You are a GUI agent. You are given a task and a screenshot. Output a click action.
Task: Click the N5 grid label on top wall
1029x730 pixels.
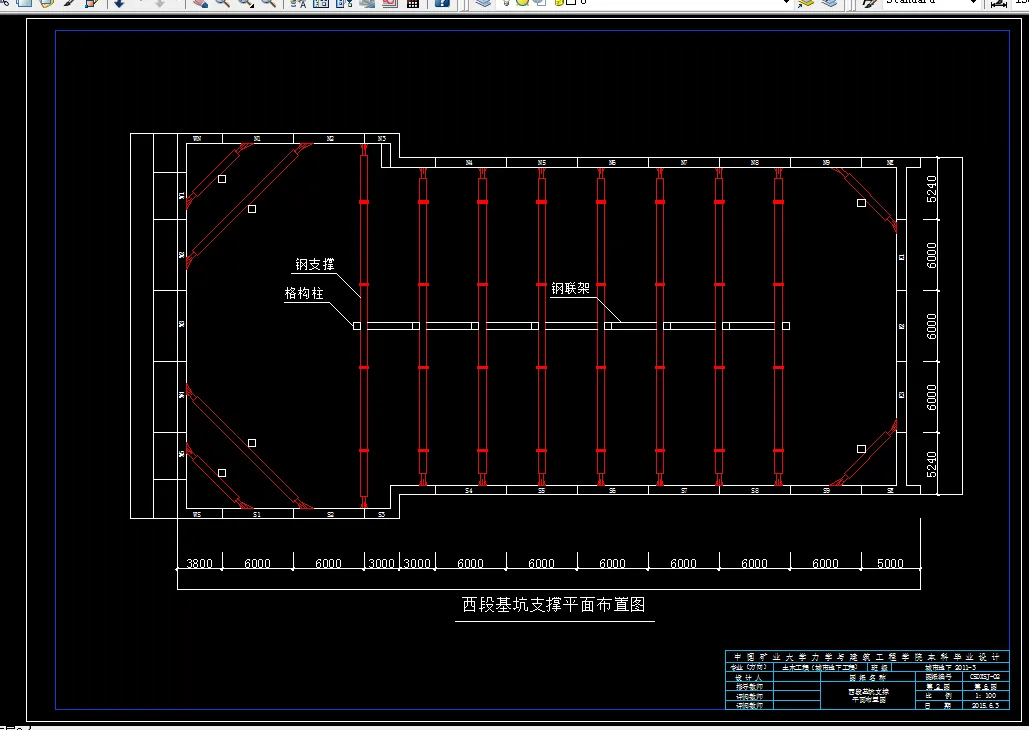point(541,162)
